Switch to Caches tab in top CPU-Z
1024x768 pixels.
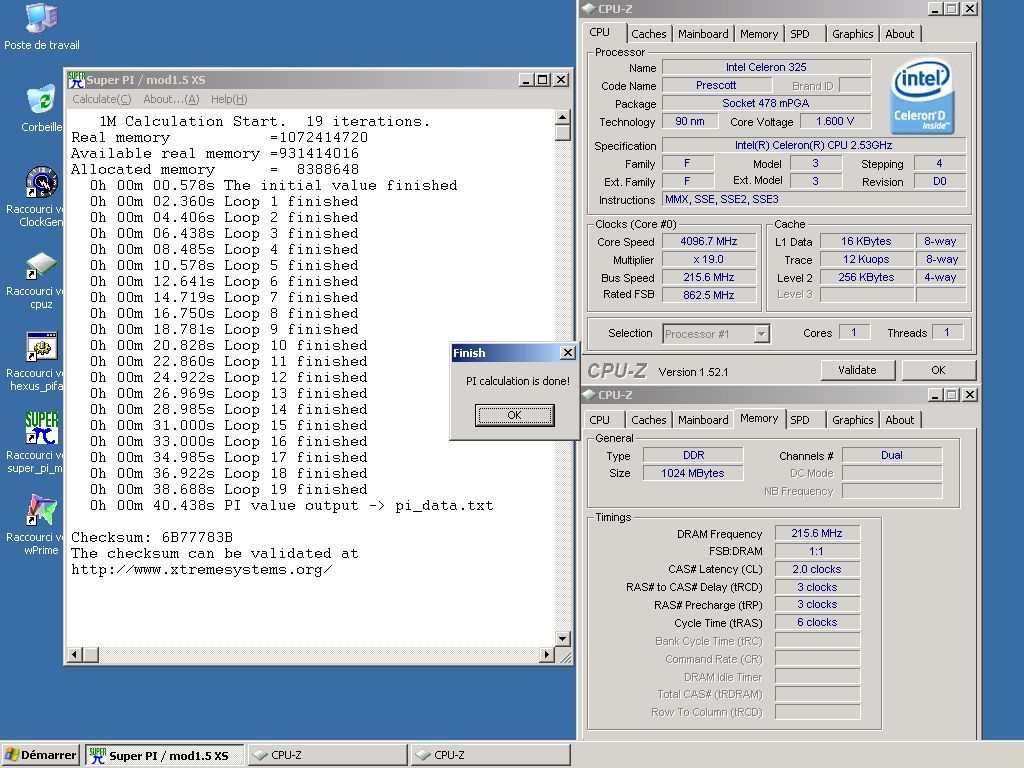click(x=648, y=34)
